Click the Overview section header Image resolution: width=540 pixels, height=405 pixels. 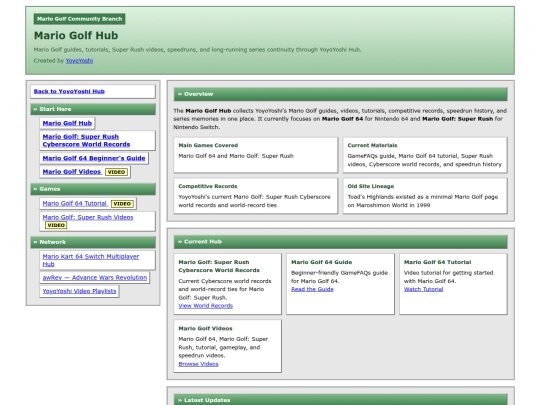click(341, 94)
